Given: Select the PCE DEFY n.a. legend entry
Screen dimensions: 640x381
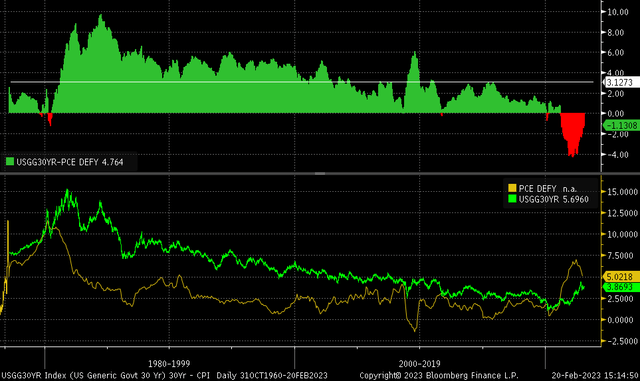Looking at the screenshot, I should 547,189.
